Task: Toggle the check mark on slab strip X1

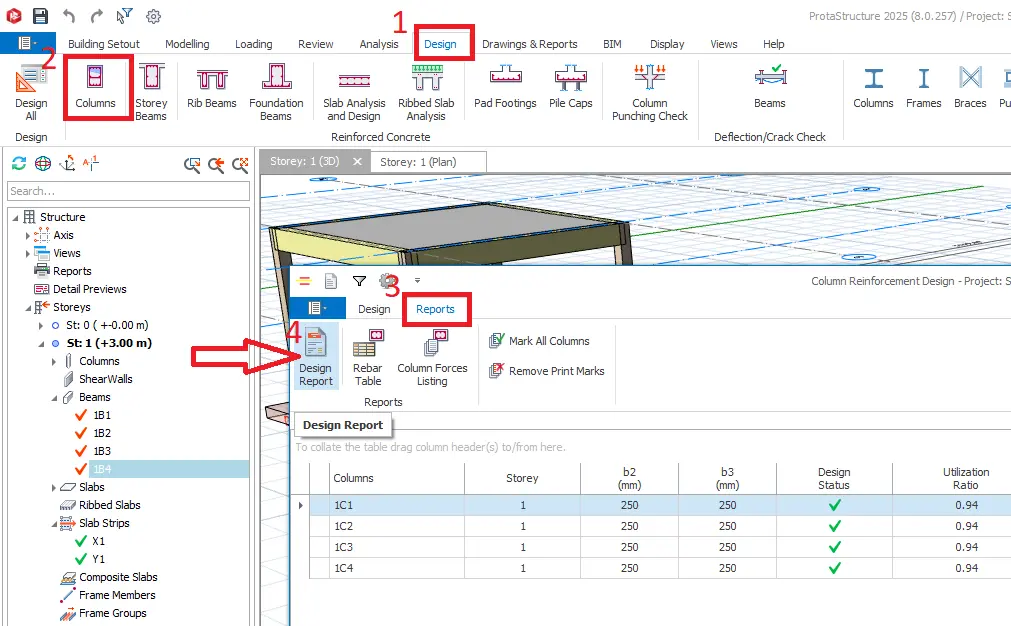Action: pos(81,541)
